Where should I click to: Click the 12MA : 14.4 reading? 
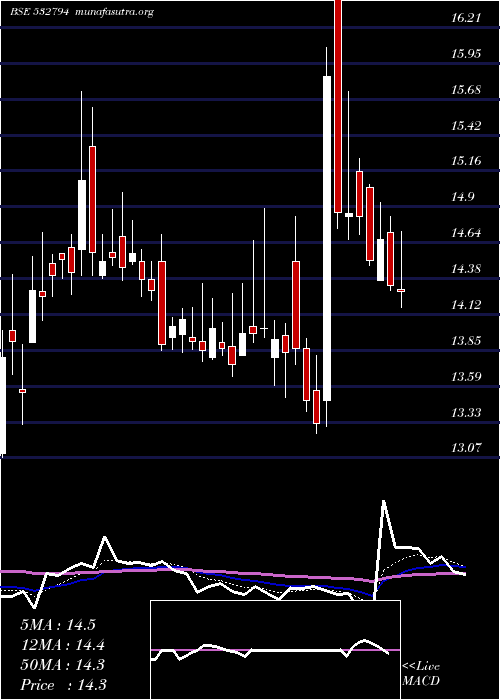point(62,645)
